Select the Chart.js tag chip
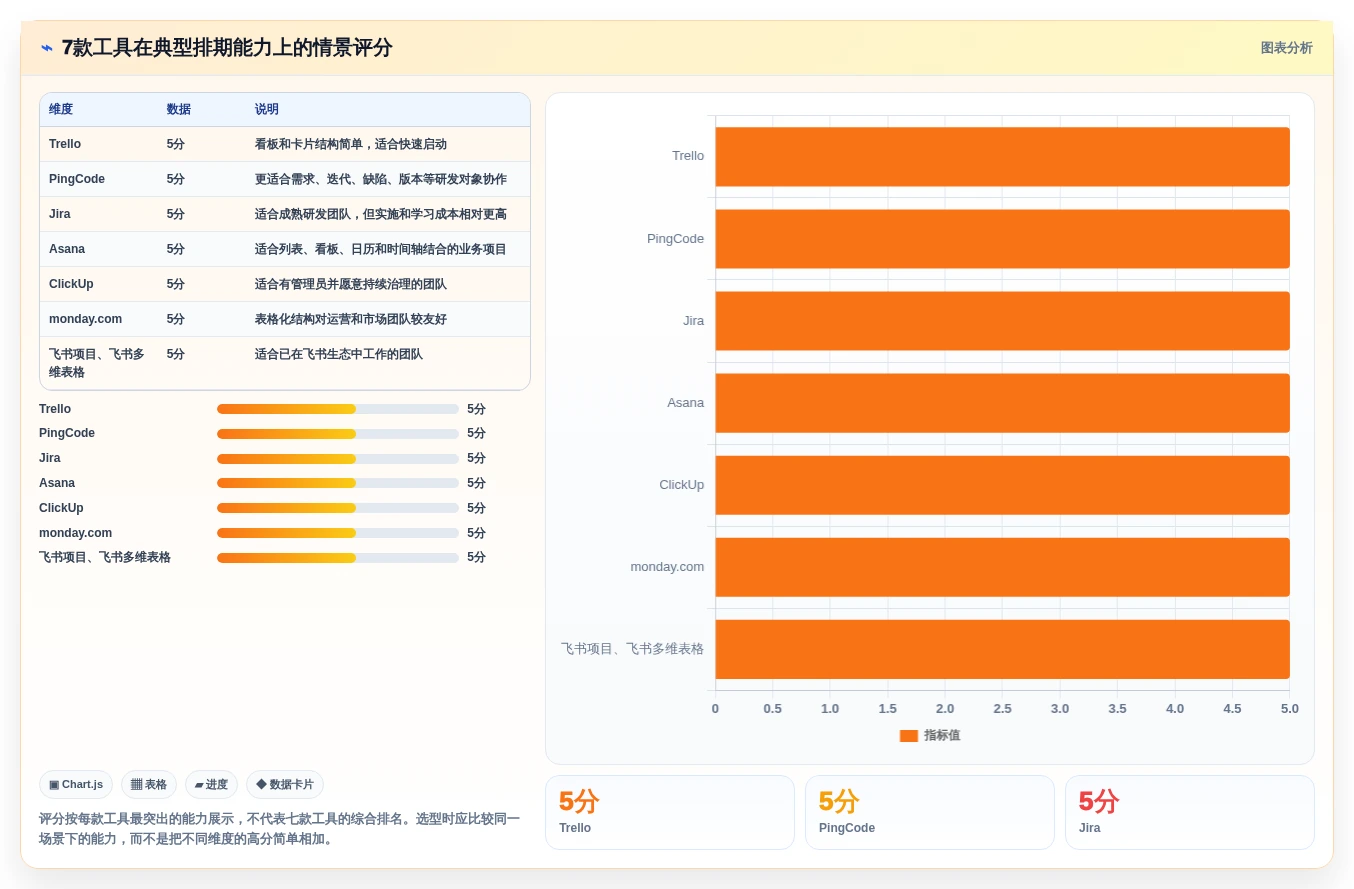This screenshot has width=1354, height=889. coord(76,785)
